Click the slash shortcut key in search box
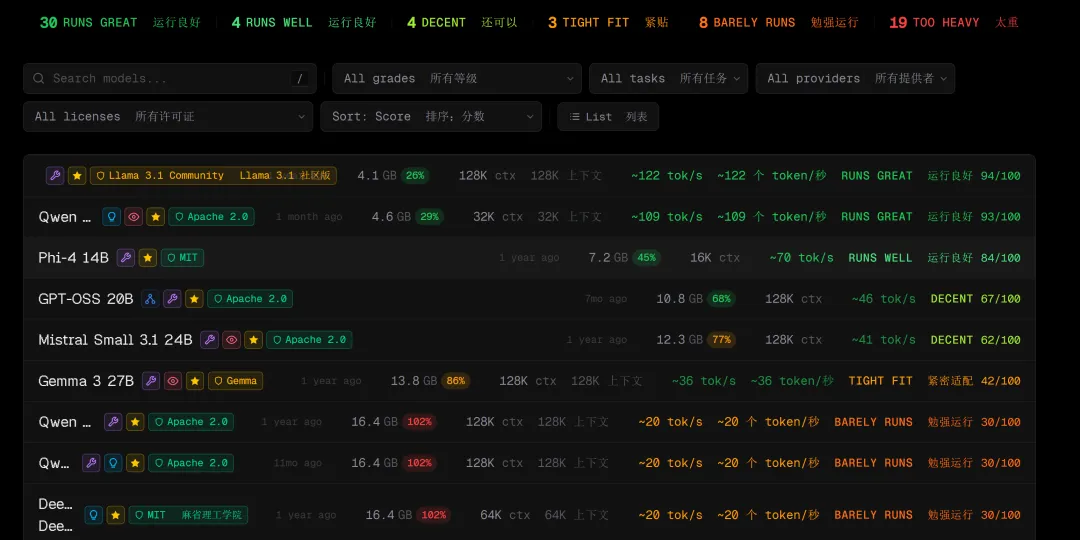 299,79
